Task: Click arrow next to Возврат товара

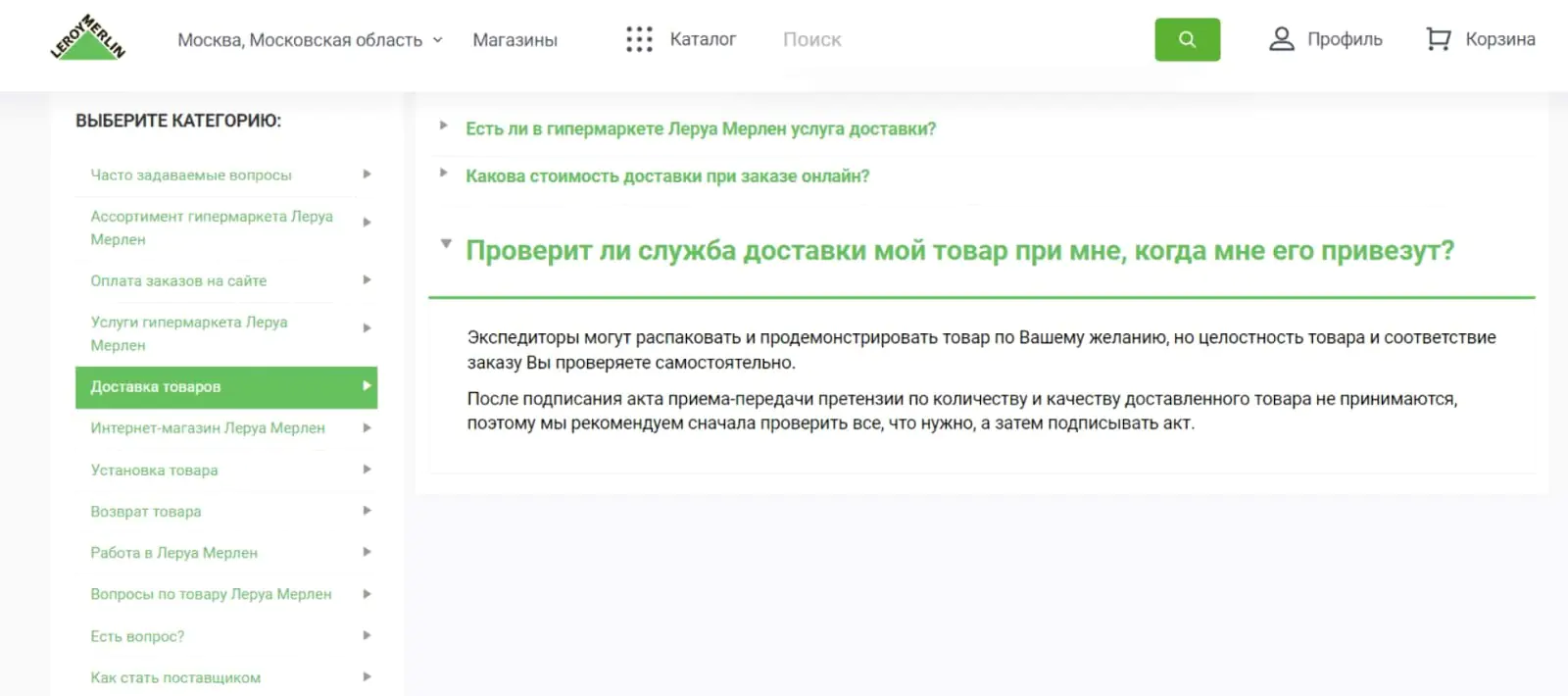Action: tap(367, 511)
